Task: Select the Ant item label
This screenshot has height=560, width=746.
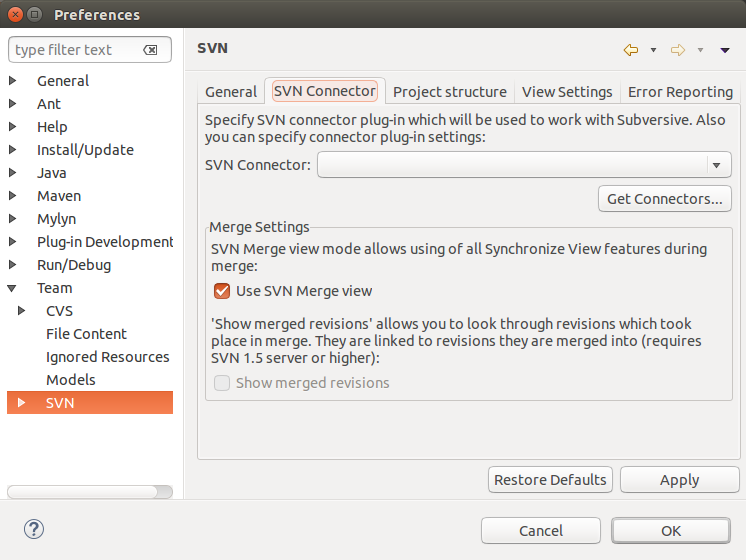Action: 49,104
